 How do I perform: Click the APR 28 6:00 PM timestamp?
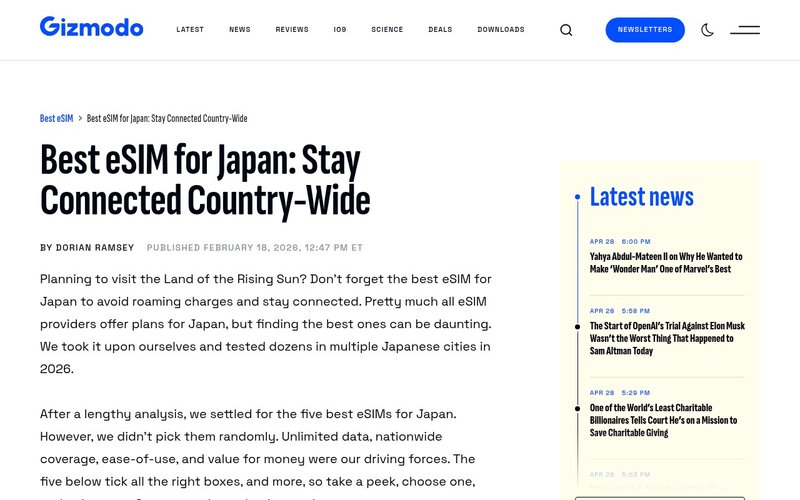620,242
